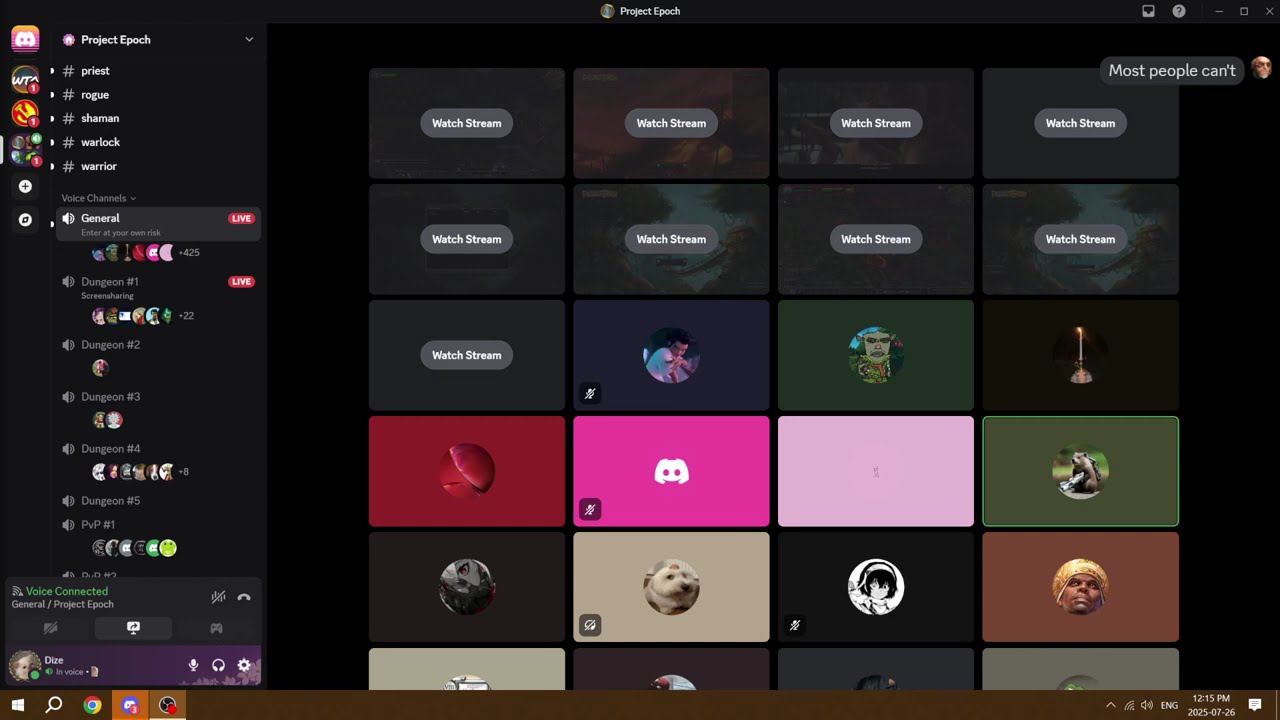
Task: Click the Discord taskbar icon
Action: pyautogui.click(x=130, y=705)
